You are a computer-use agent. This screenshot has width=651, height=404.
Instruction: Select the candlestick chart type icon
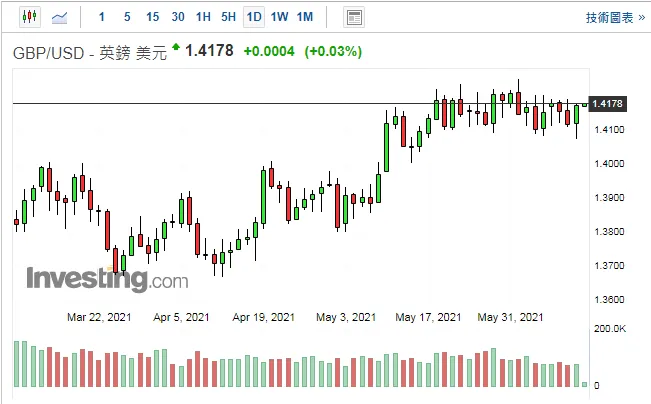pos(30,17)
